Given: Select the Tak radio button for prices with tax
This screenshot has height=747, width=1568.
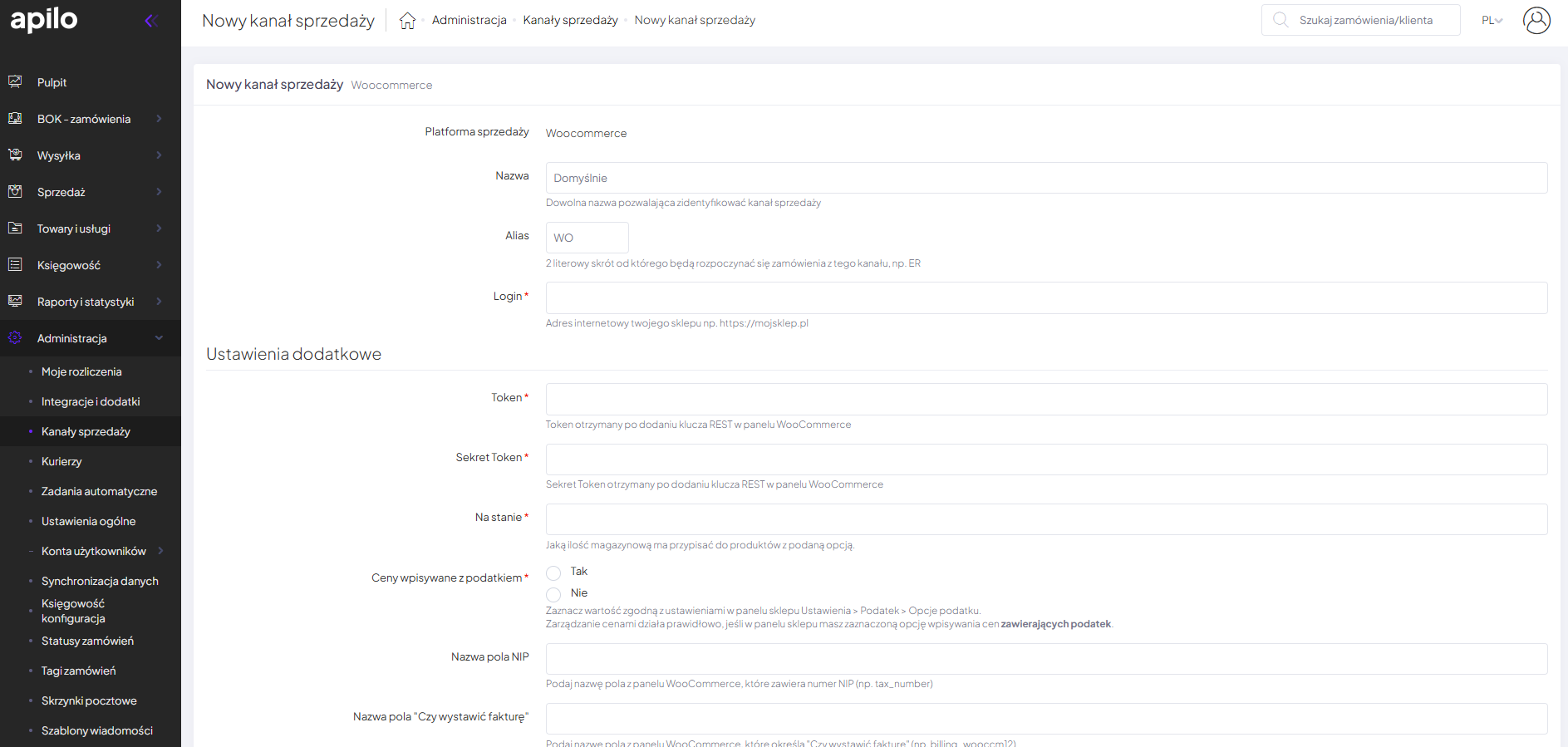Looking at the screenshot, I should 553,573.
